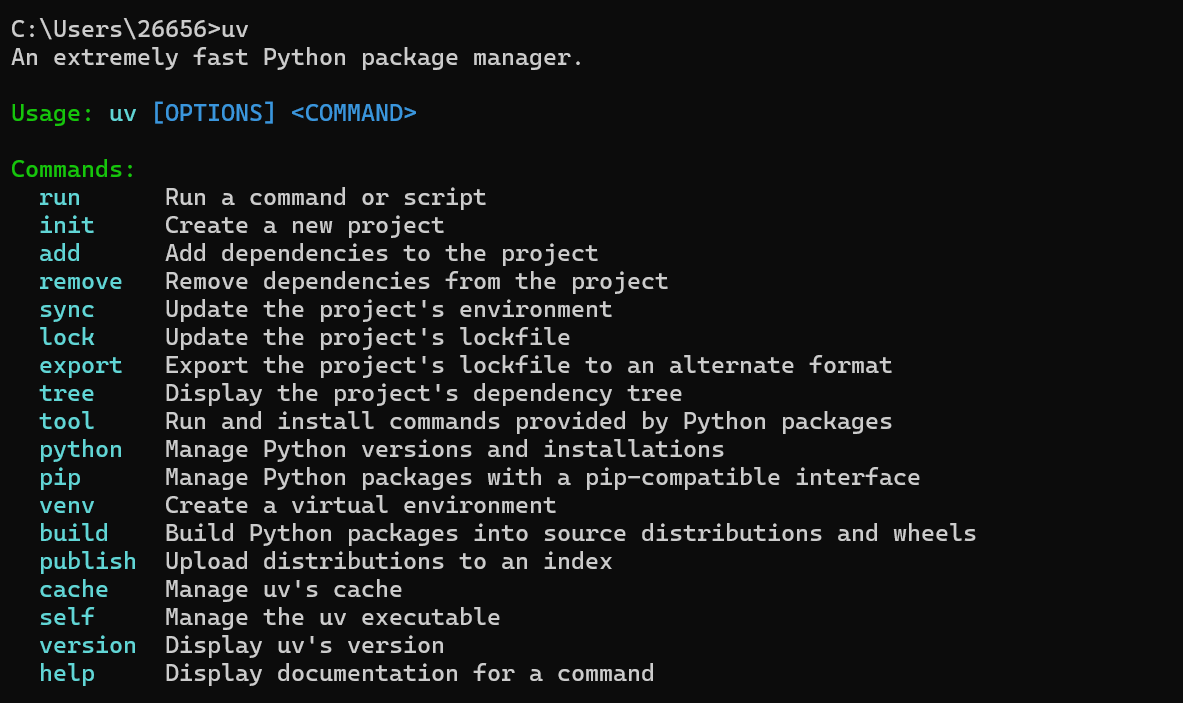Click the 'C:\Users\26656>uv' prompt line
The image size is (1183, 703).
130,29
